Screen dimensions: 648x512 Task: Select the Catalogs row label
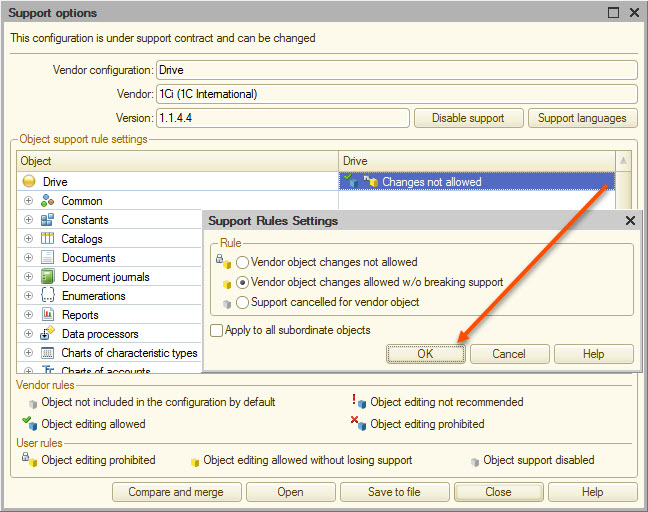(82, 239)
